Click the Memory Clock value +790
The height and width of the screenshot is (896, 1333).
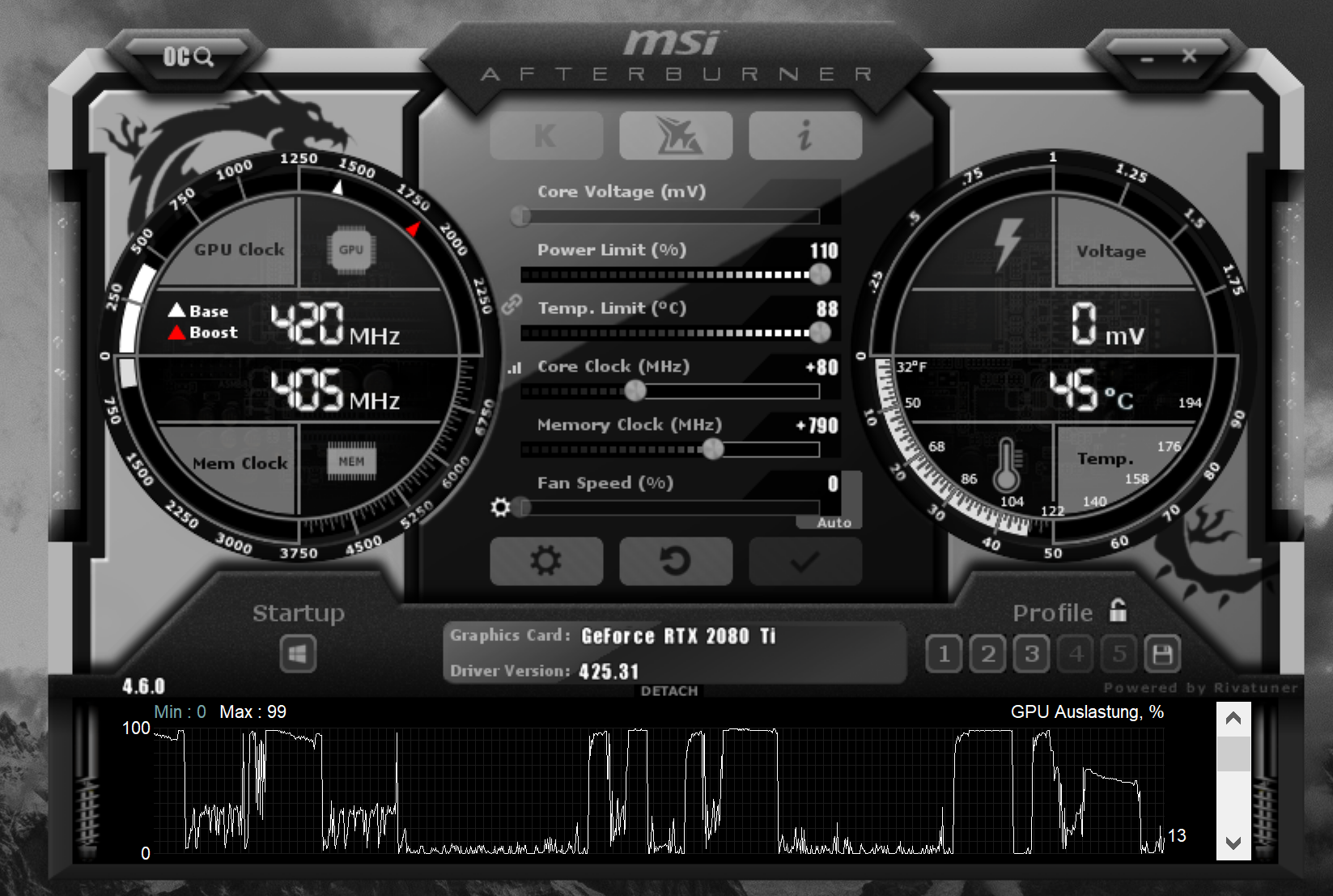[817, 426]
